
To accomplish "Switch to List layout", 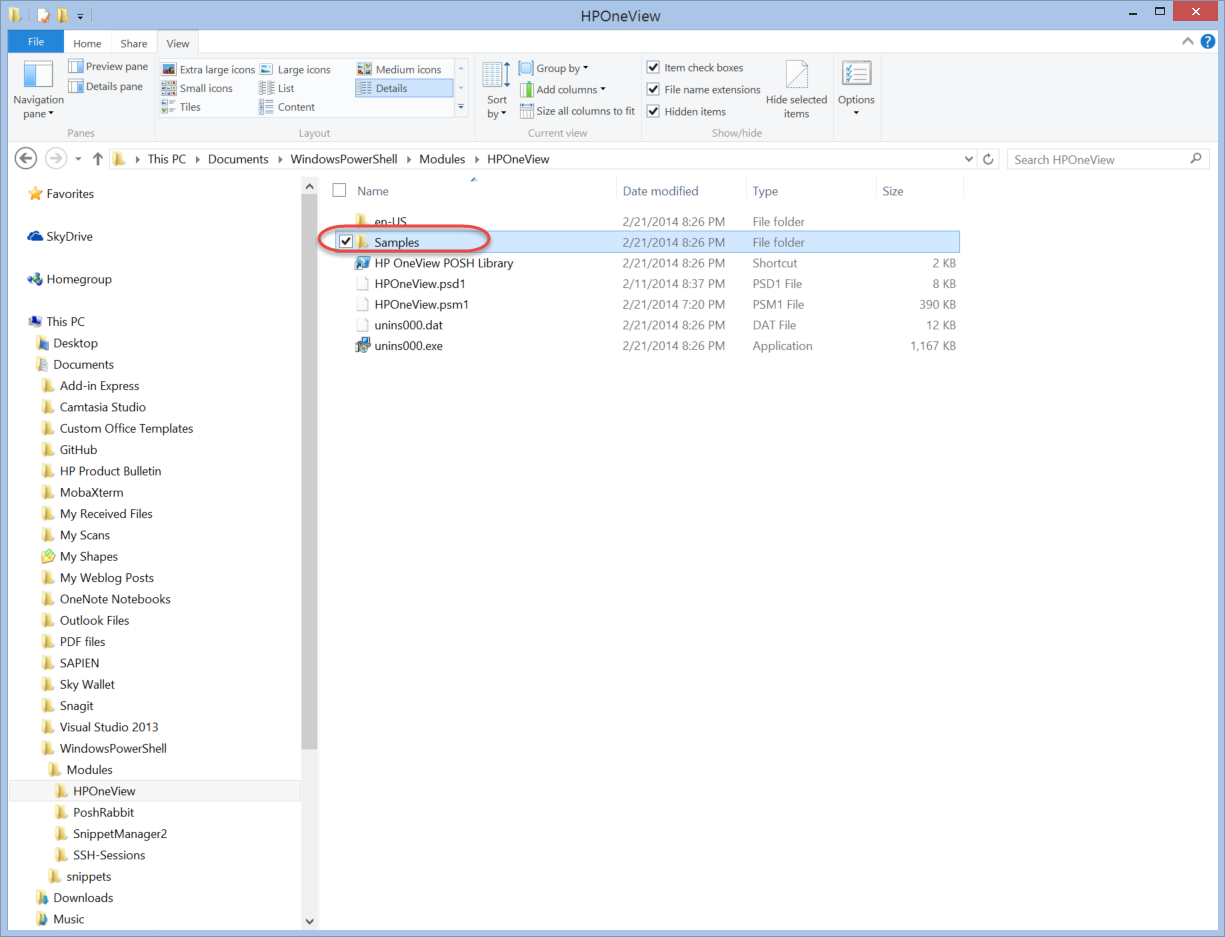I will click(277, 88).
